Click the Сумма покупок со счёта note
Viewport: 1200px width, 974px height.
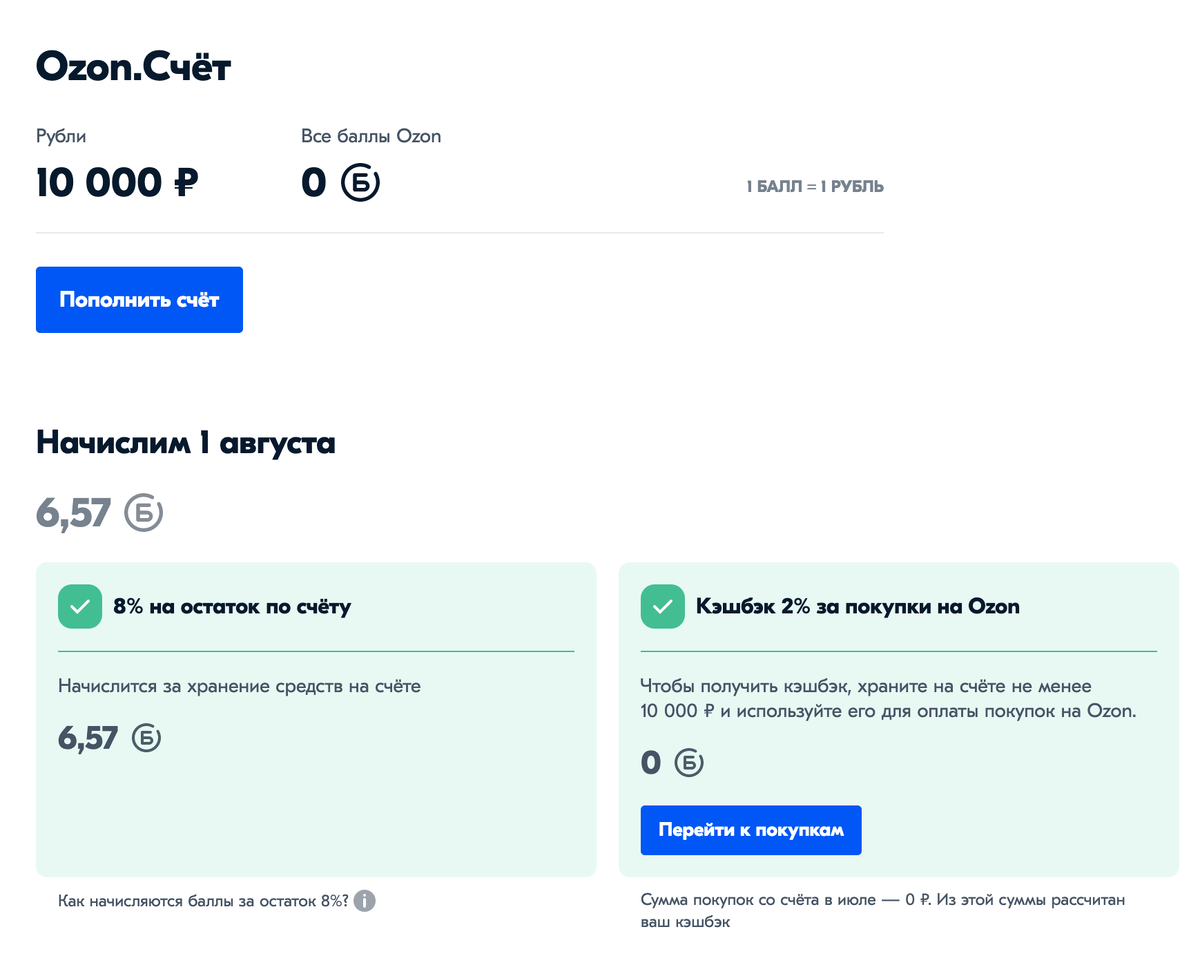tap(882, 910)
